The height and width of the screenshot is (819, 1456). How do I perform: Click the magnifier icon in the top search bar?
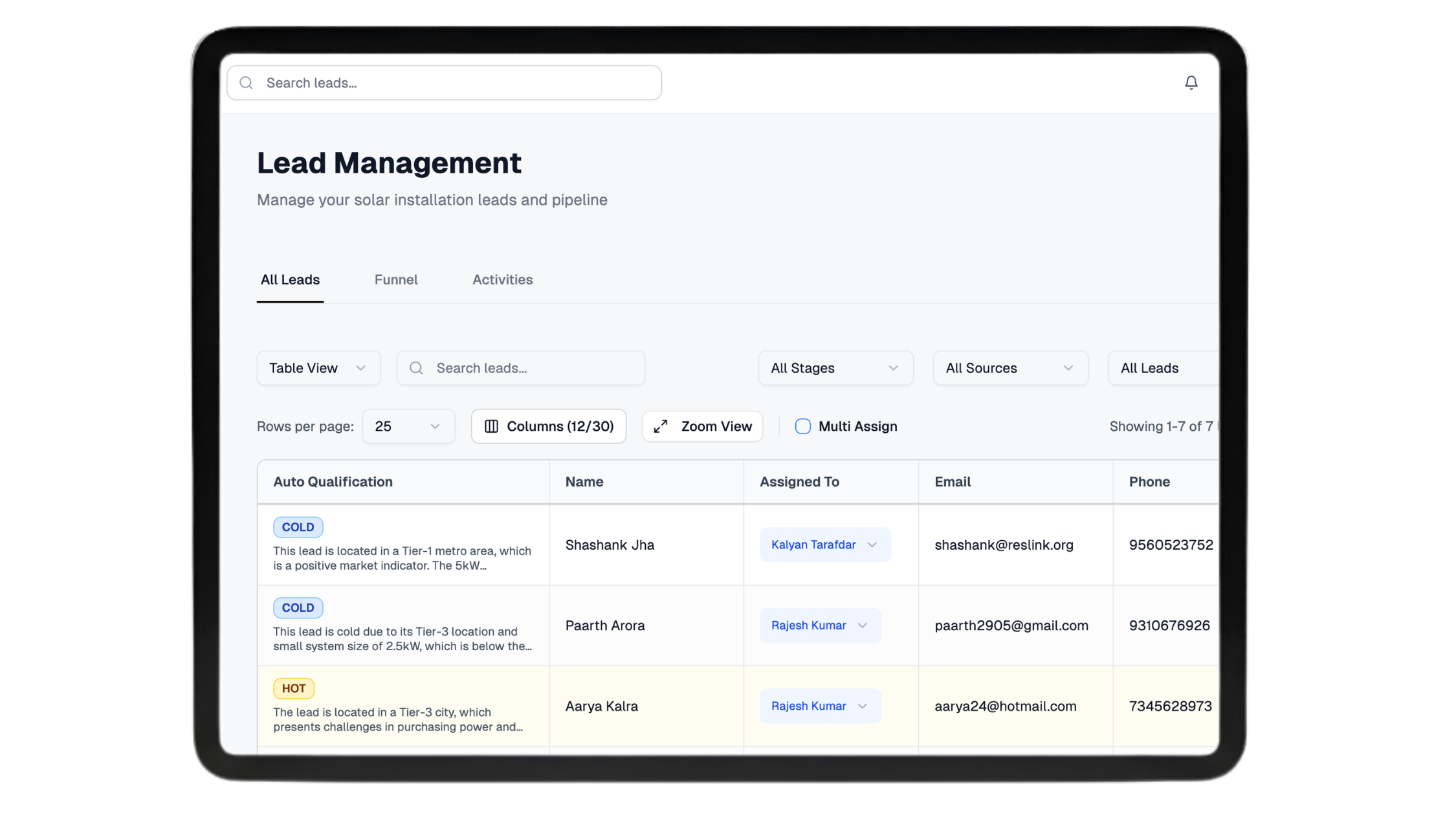pos(246,83)
